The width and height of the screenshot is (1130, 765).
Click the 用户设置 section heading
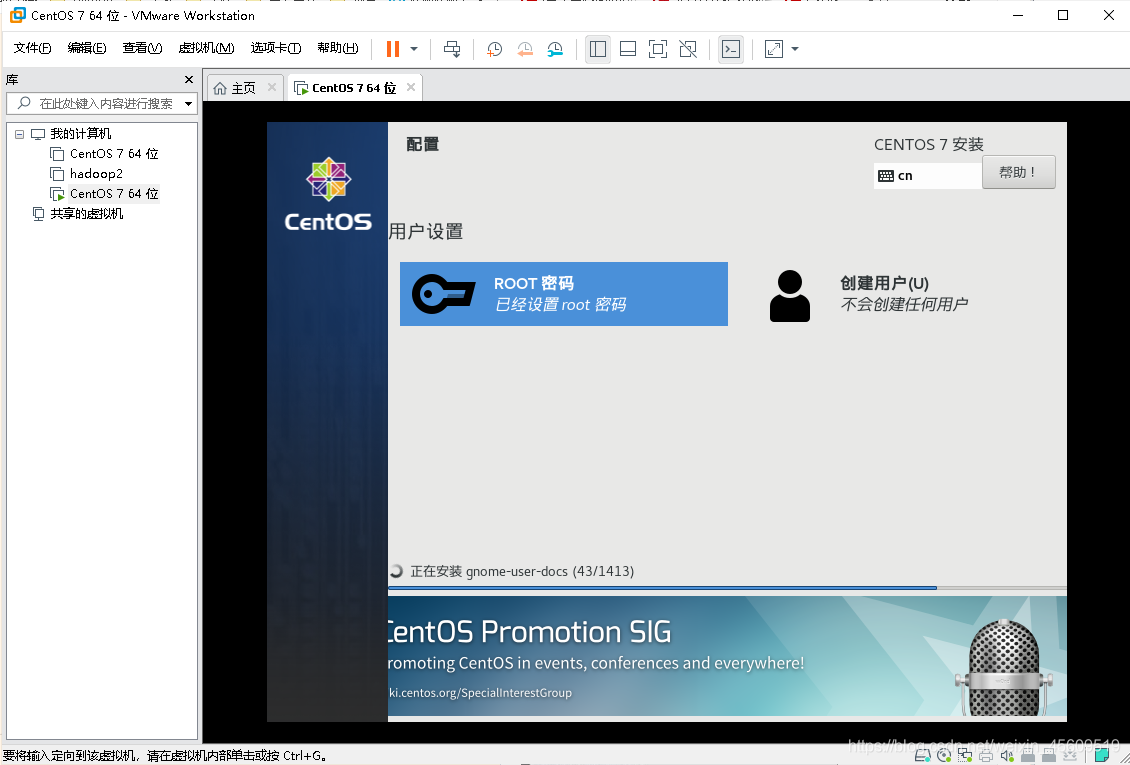tap(426, 232)
